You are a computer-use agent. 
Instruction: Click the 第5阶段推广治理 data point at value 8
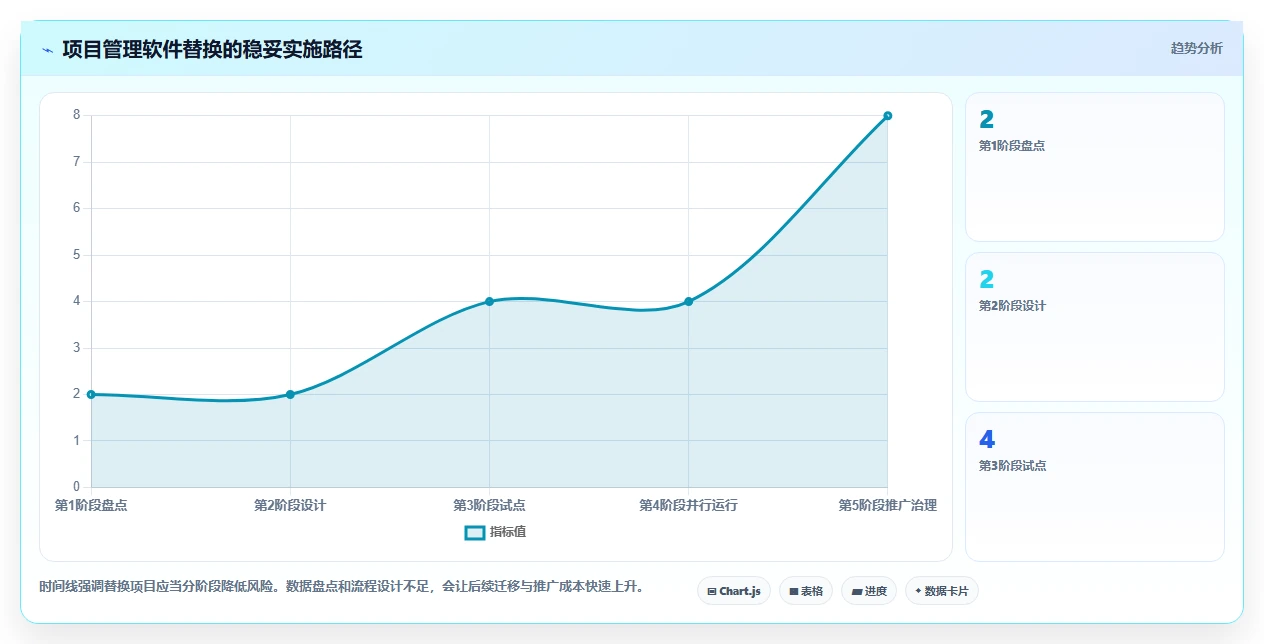tap(887, 116)
